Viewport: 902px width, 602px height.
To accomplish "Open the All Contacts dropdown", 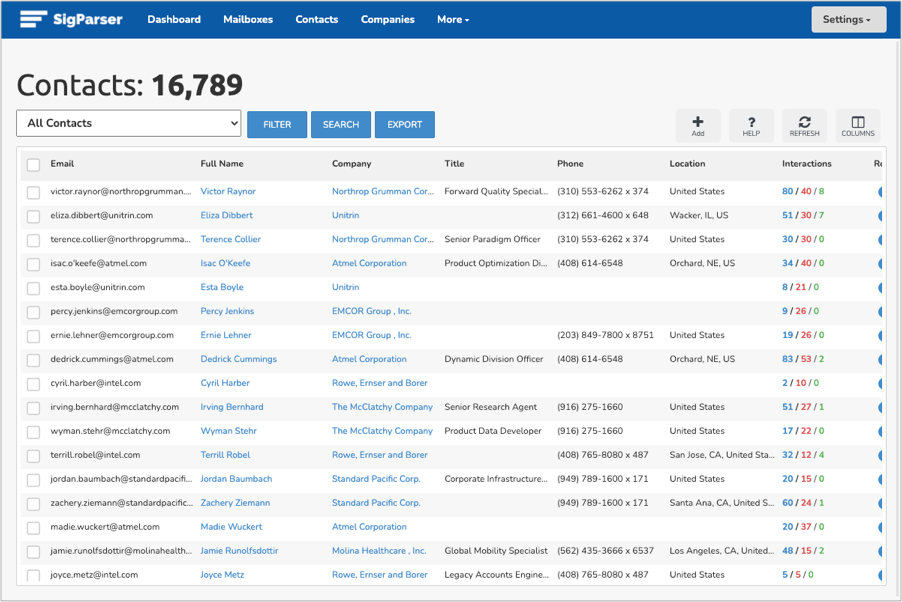I will pos(128,123).
